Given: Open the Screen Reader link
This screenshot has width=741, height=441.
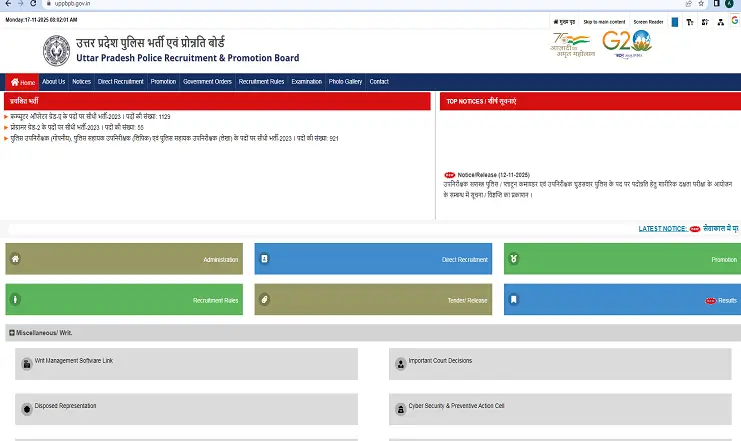Looking at the screenshot, I should [x=648, y=22].
